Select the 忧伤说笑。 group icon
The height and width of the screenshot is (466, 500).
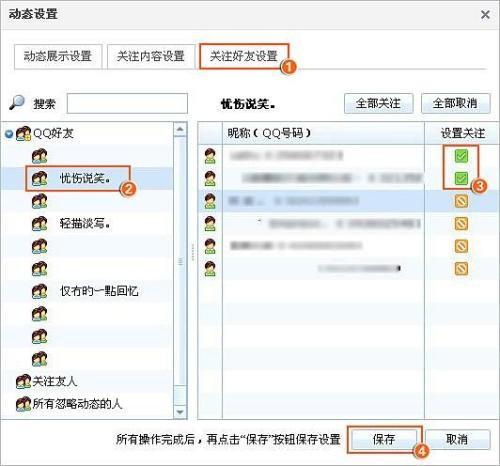coord(39,178)
